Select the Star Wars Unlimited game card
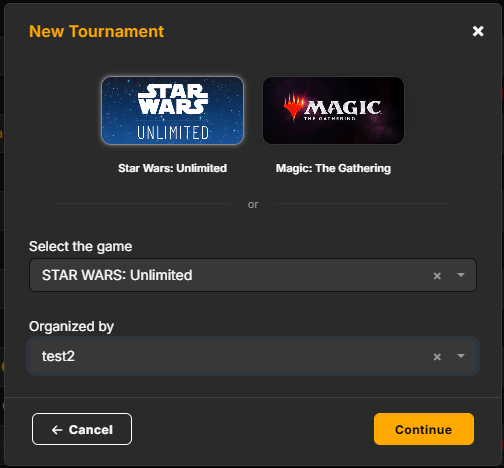 pyautogui.click(x=172, y=110)
